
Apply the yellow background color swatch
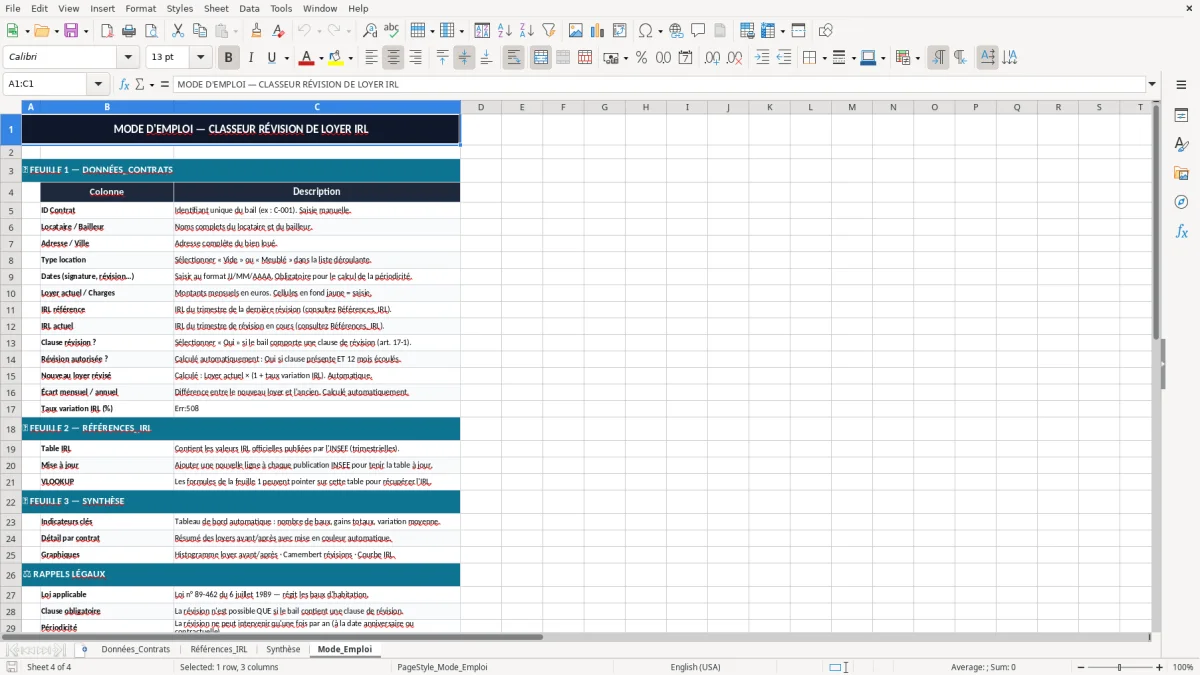click(335, 58)
